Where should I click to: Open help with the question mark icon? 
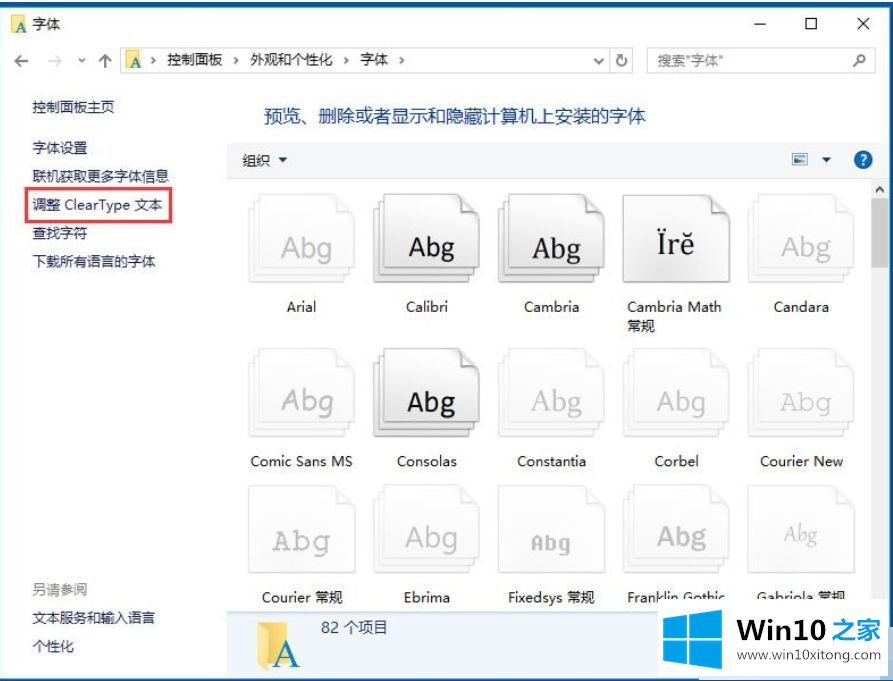863,160
